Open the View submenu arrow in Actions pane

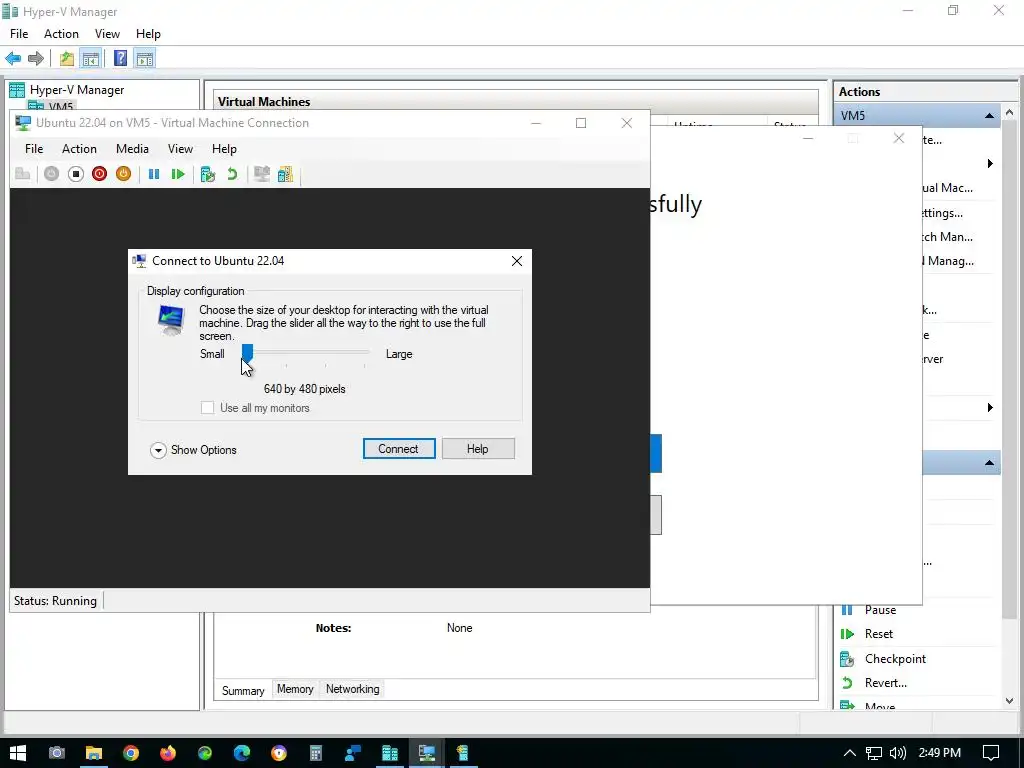pos(990,408)
